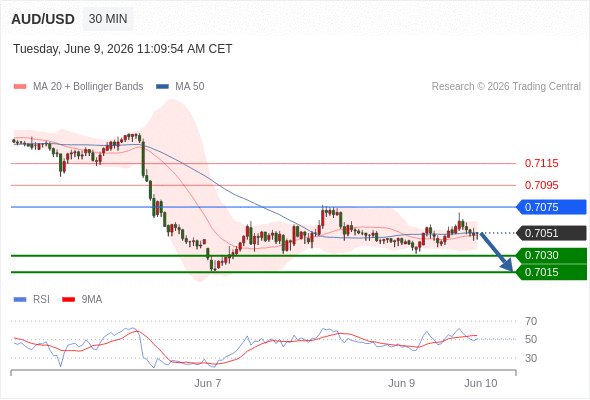The width and height of the screenshot is (590, 400).
Task: Select the 0.7051 current price tag
Action: pyautogui.click(x=552, y=233)
